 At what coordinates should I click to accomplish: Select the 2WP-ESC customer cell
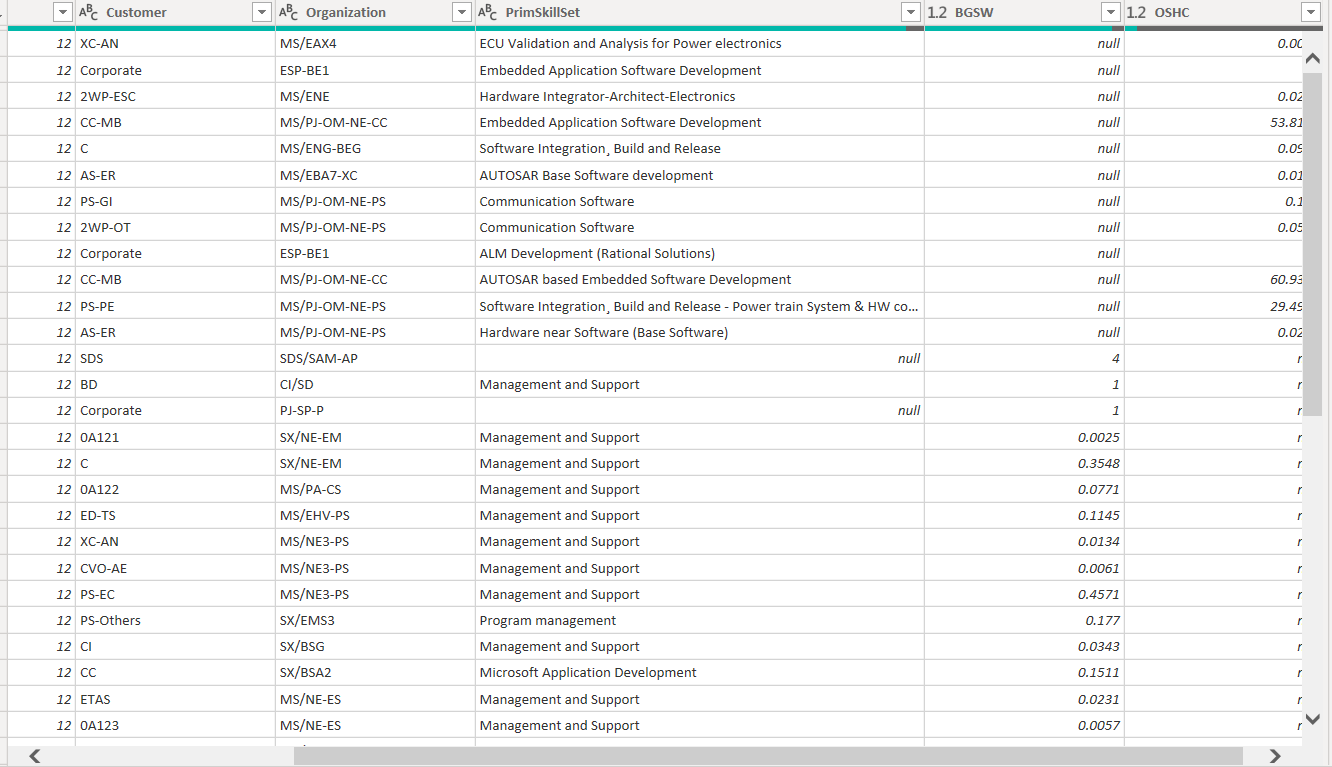(x=175, y=96)
